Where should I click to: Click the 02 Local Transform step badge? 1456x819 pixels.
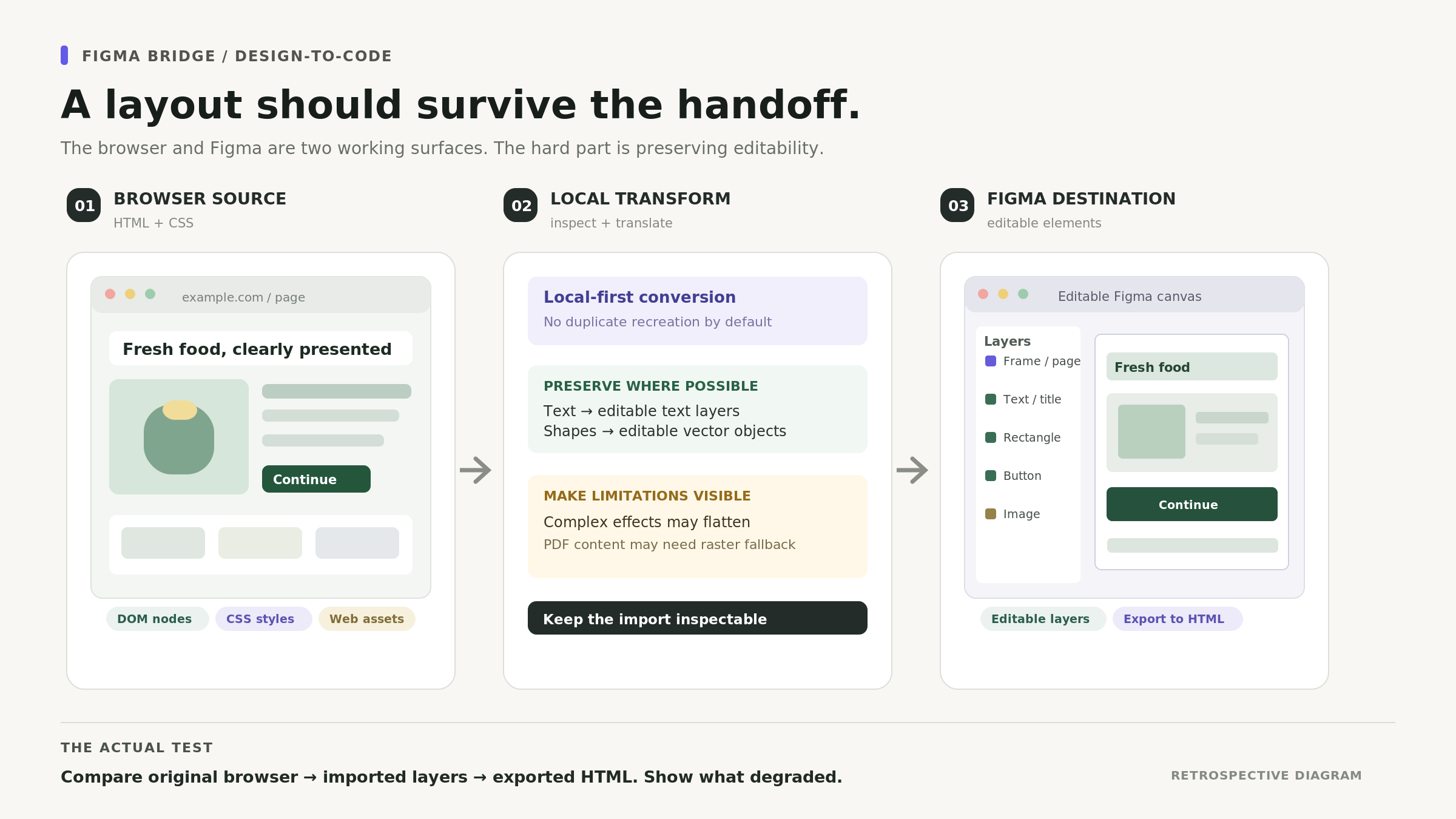click(521, 205)
